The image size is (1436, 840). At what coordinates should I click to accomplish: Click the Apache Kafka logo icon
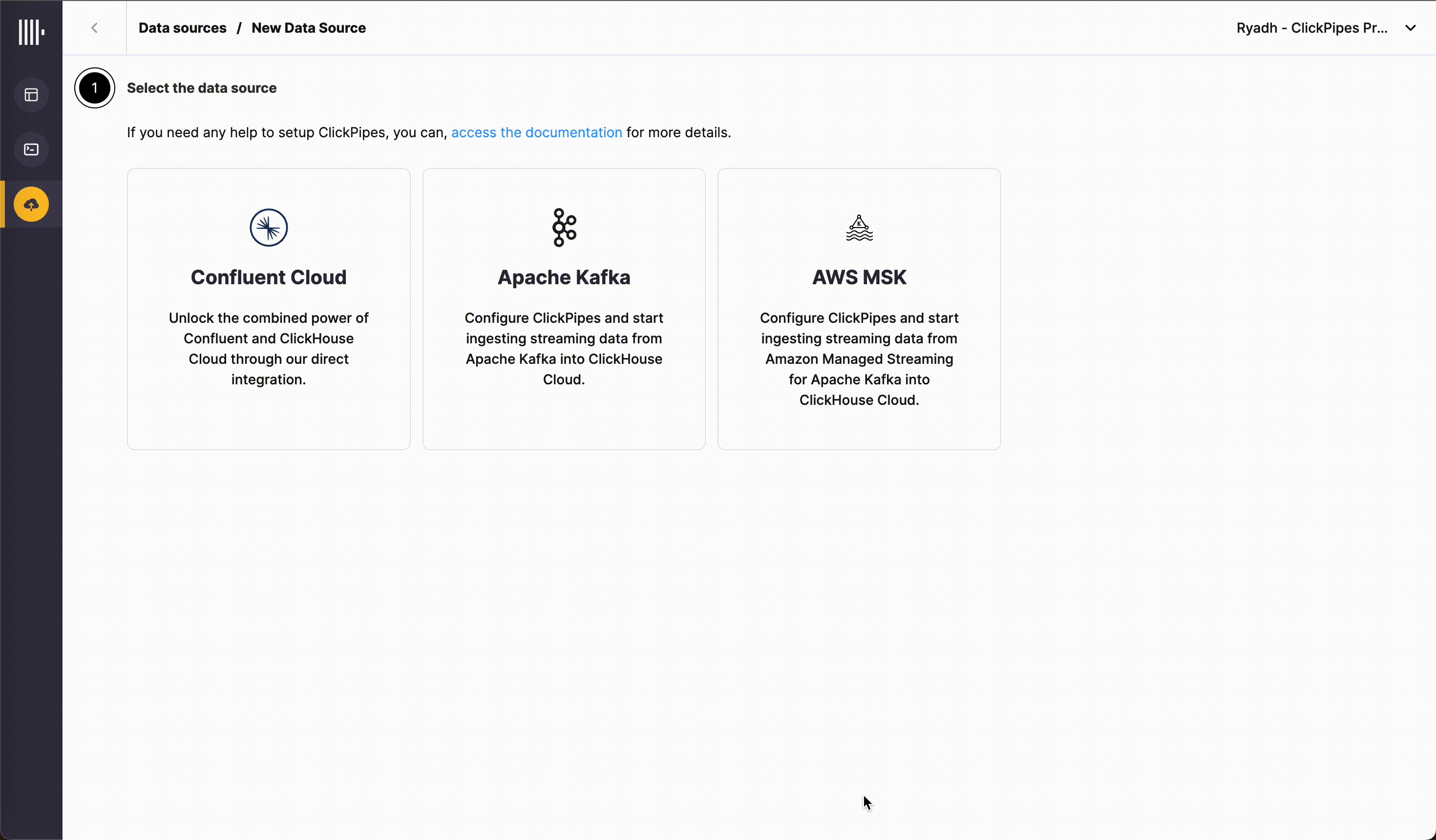564,228
